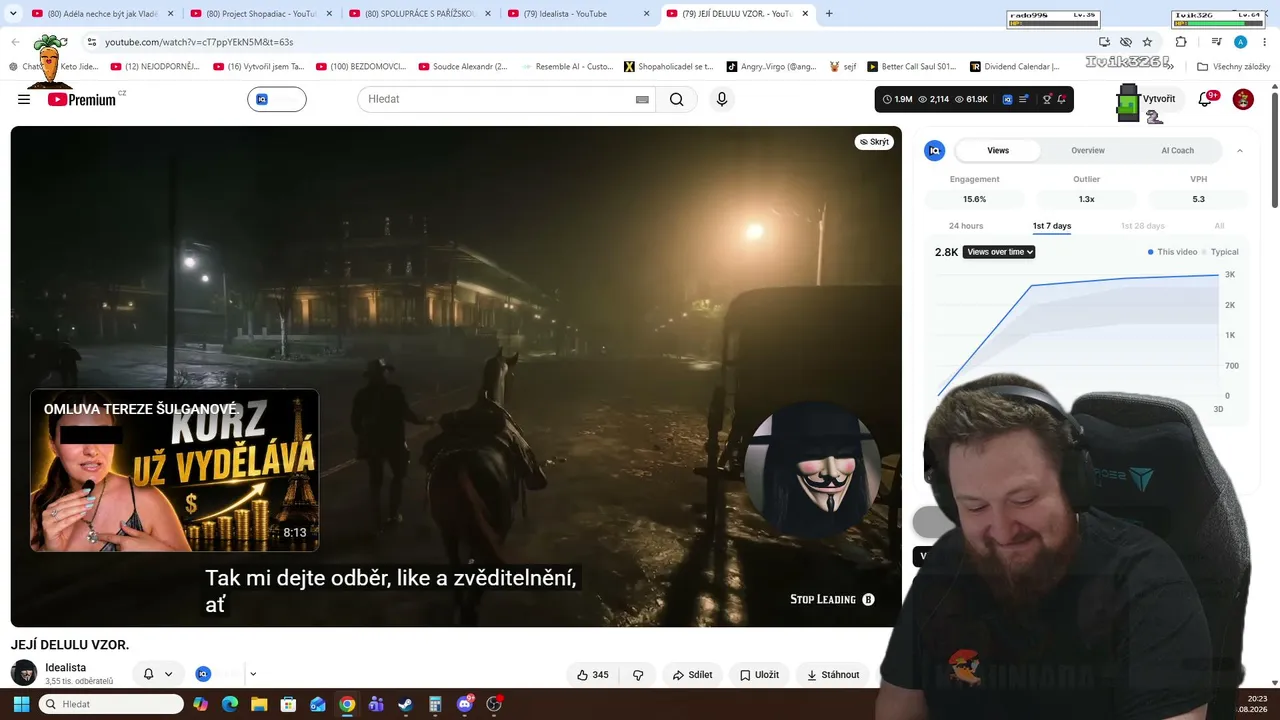This screenshot has height=720, width=1280.
Task: Switch to the Overview tab
Action: pos(1088,151)
